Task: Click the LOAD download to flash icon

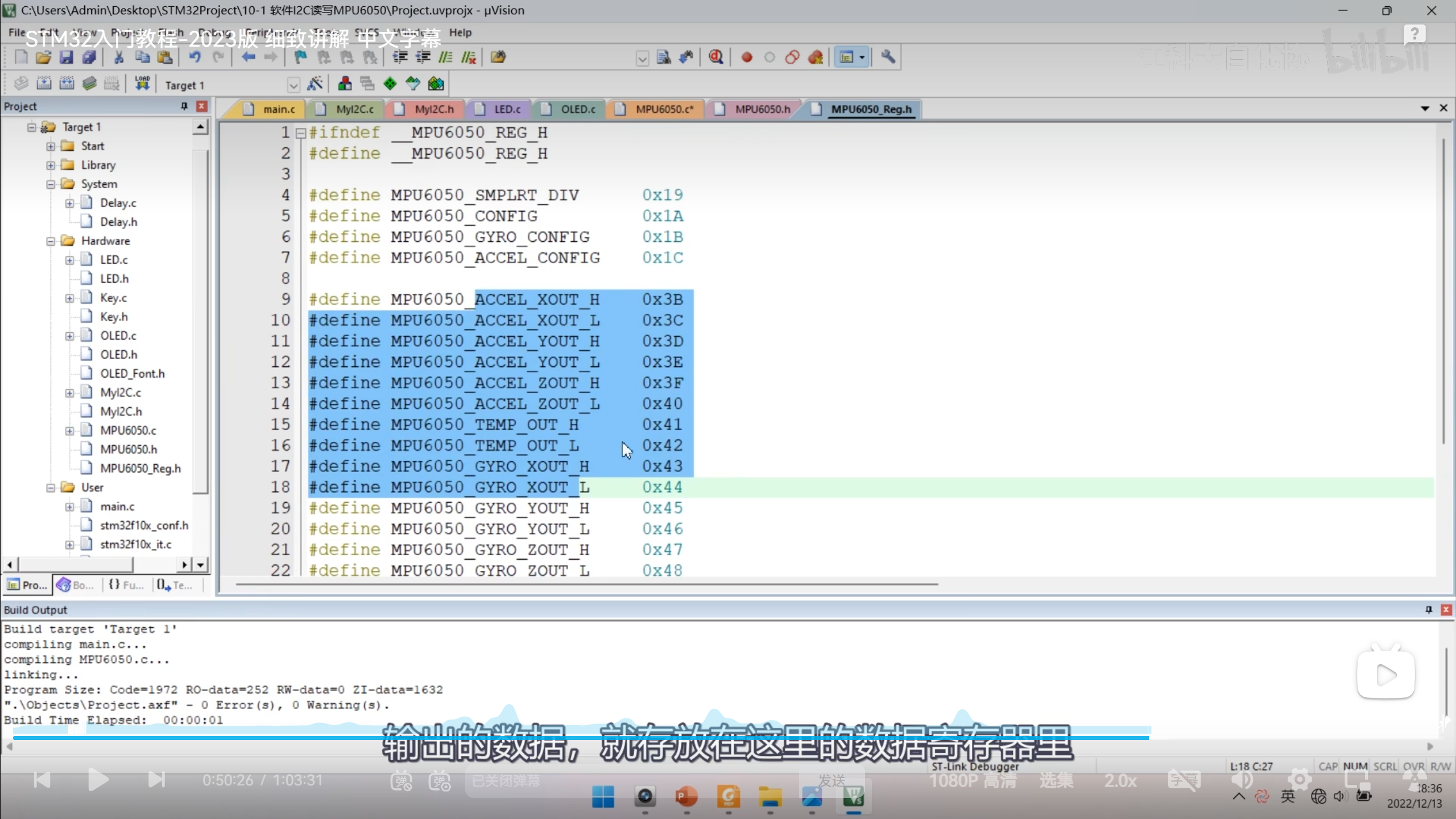Action: click(x=142, y=84)
